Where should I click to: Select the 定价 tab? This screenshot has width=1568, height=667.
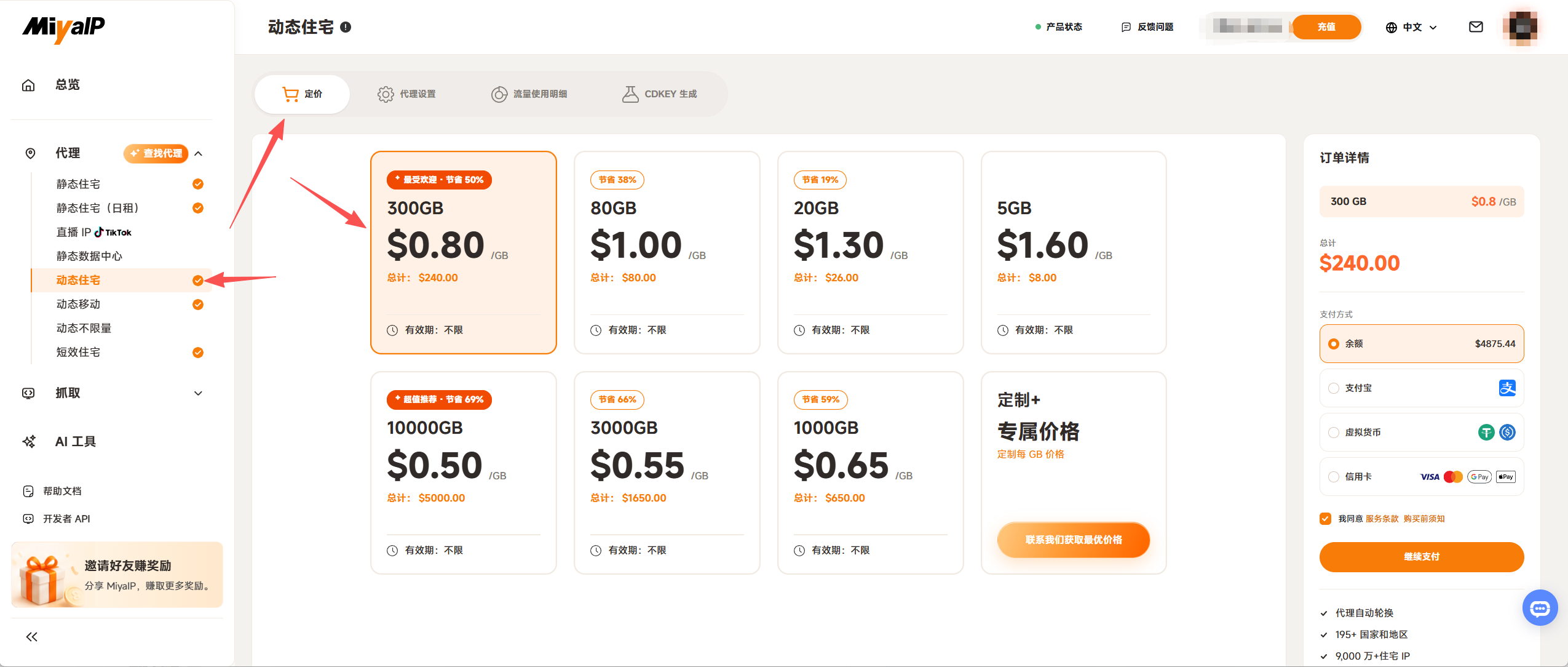[302, 94]
